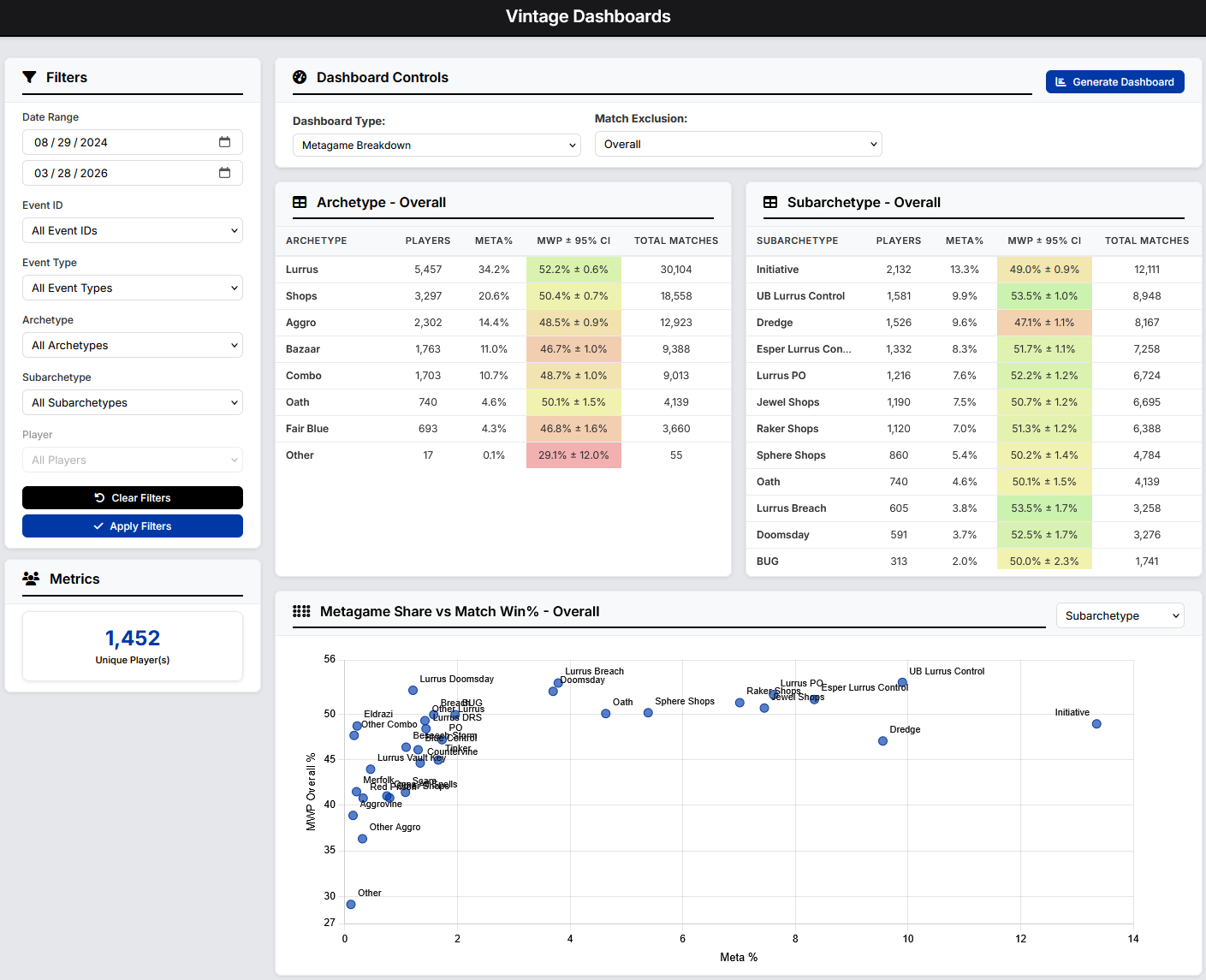
Task: Click the grid icon beside Metagame Share heading
Action: click(301, 611)
